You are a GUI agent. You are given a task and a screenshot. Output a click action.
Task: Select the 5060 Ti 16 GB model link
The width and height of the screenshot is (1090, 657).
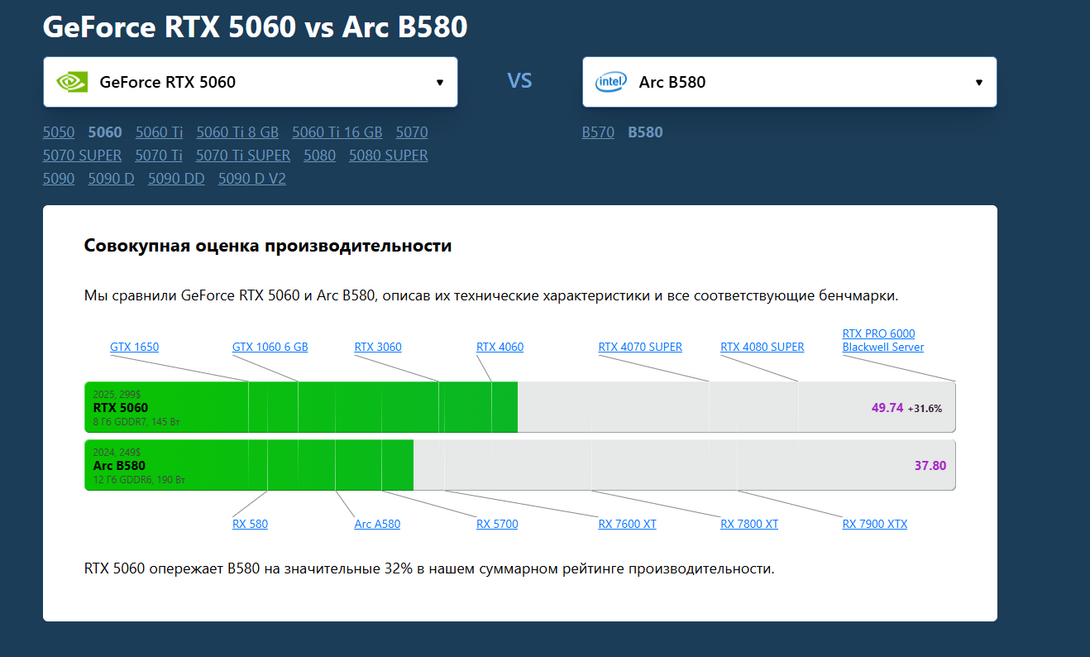(x=337, y=132)
